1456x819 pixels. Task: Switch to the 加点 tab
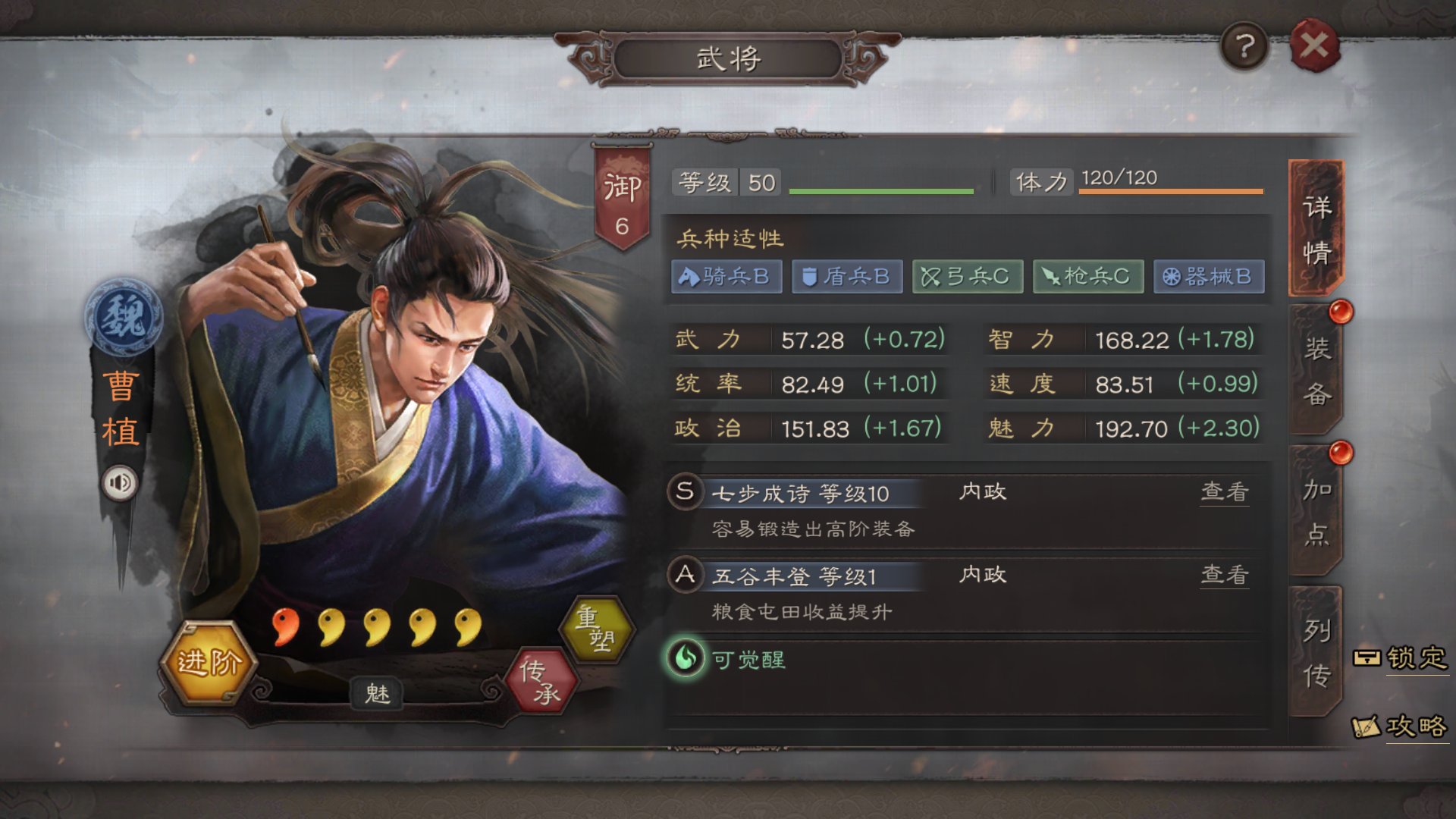click(1316, 512)
